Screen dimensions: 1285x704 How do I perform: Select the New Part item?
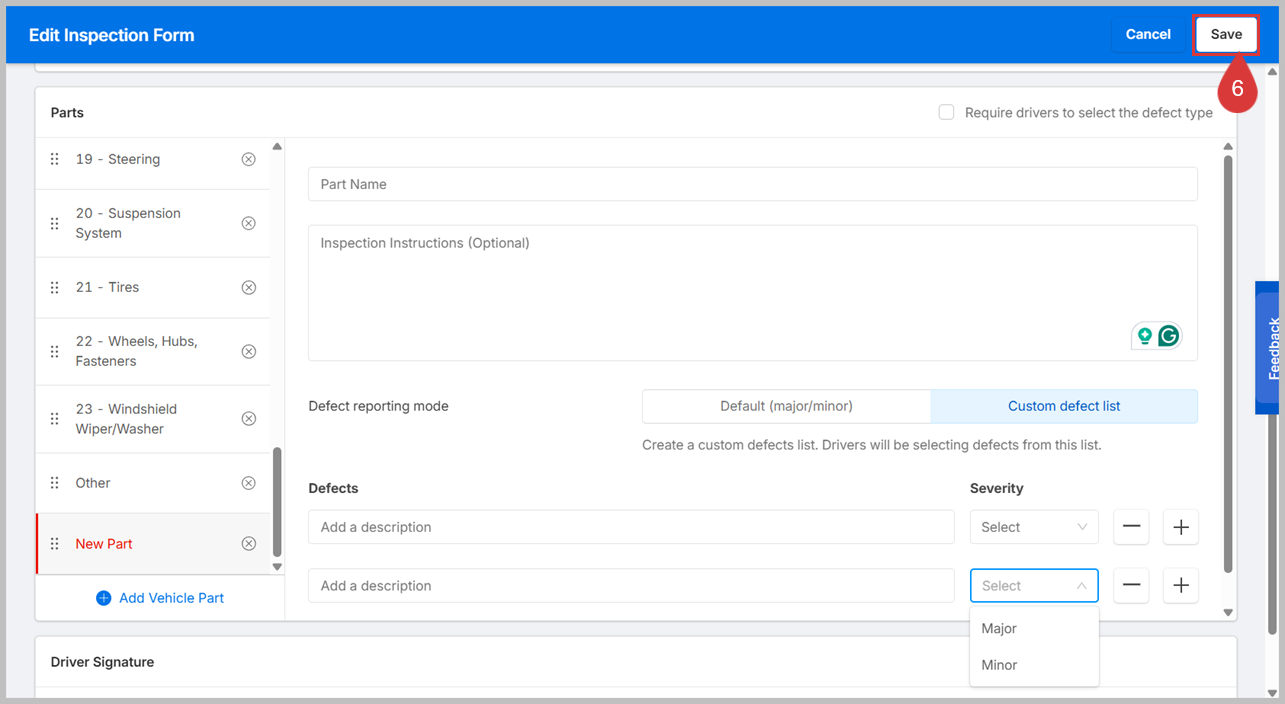coord(153,544)
